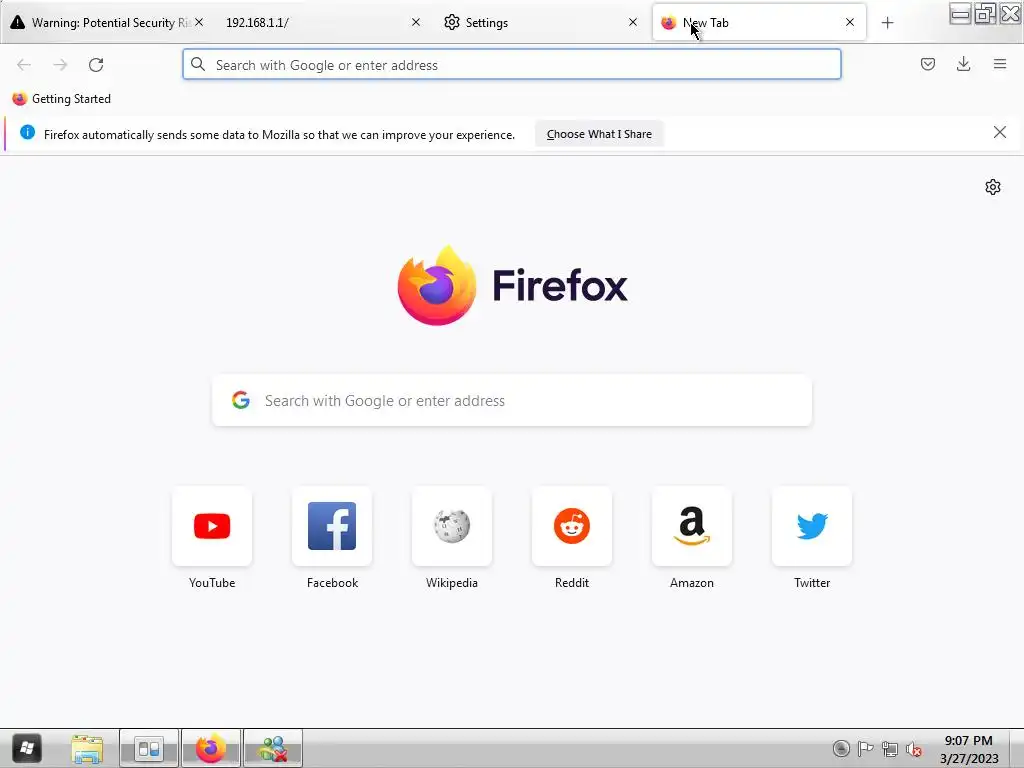Click the back navigation arrow

[24, 65]
